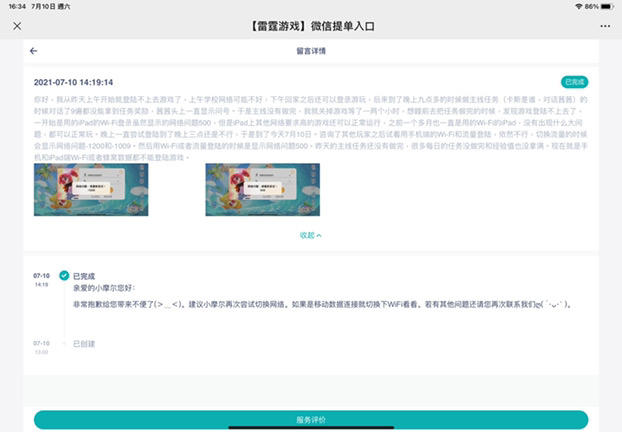Go back using the left arrow

pyautogui.click(x=33, y=50)
